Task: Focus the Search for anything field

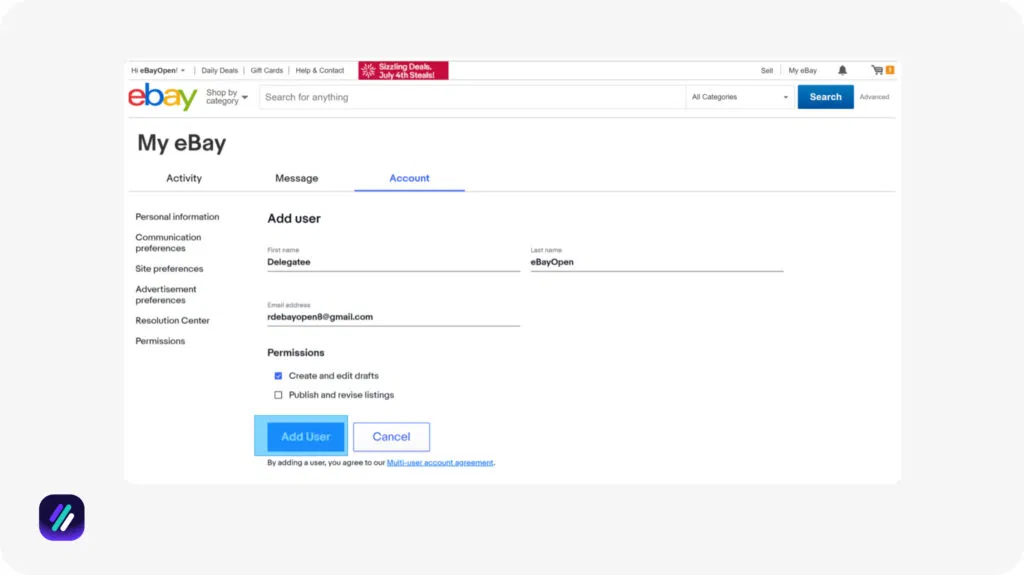Action: [472, 97]
